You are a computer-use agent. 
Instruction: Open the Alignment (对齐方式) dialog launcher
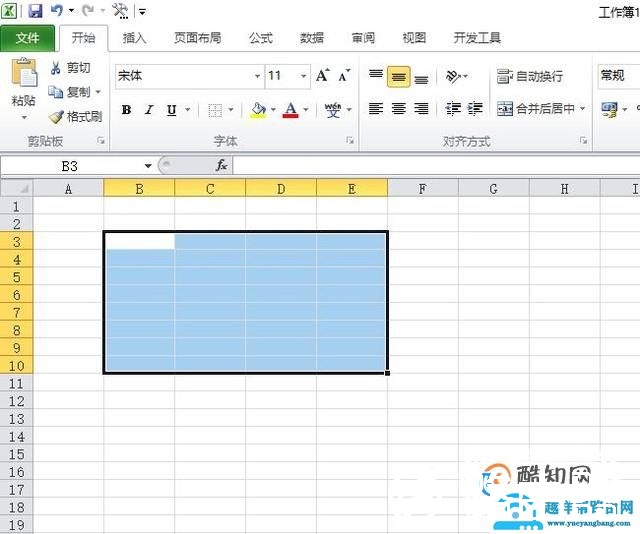583,141
